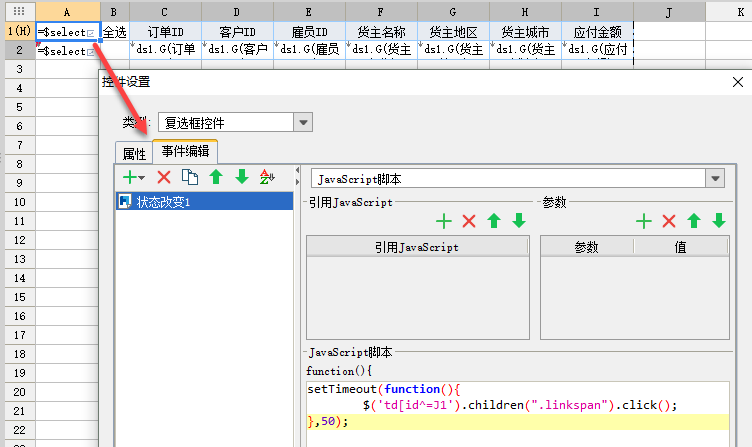Image resolution: width=752 pixels, height=447 pixels.
Task: Move parameter down in list
Action: point(719,221)
